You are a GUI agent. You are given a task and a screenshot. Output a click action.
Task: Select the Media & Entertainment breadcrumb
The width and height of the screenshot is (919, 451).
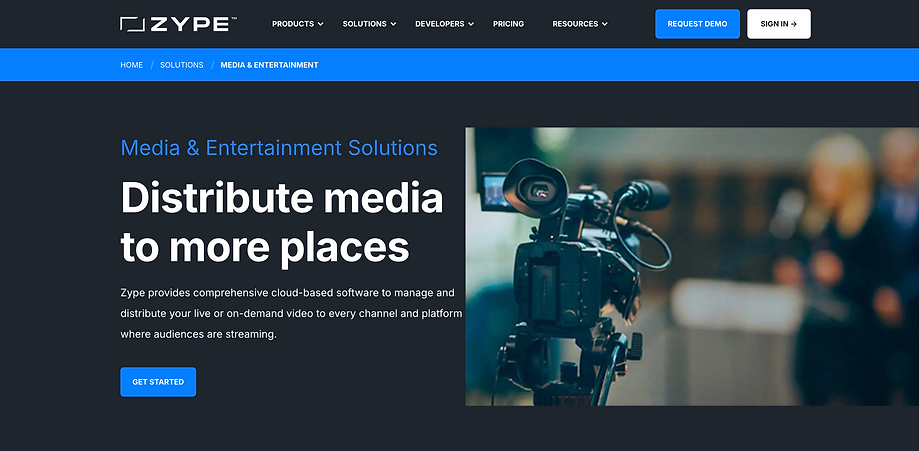point(270,65)
